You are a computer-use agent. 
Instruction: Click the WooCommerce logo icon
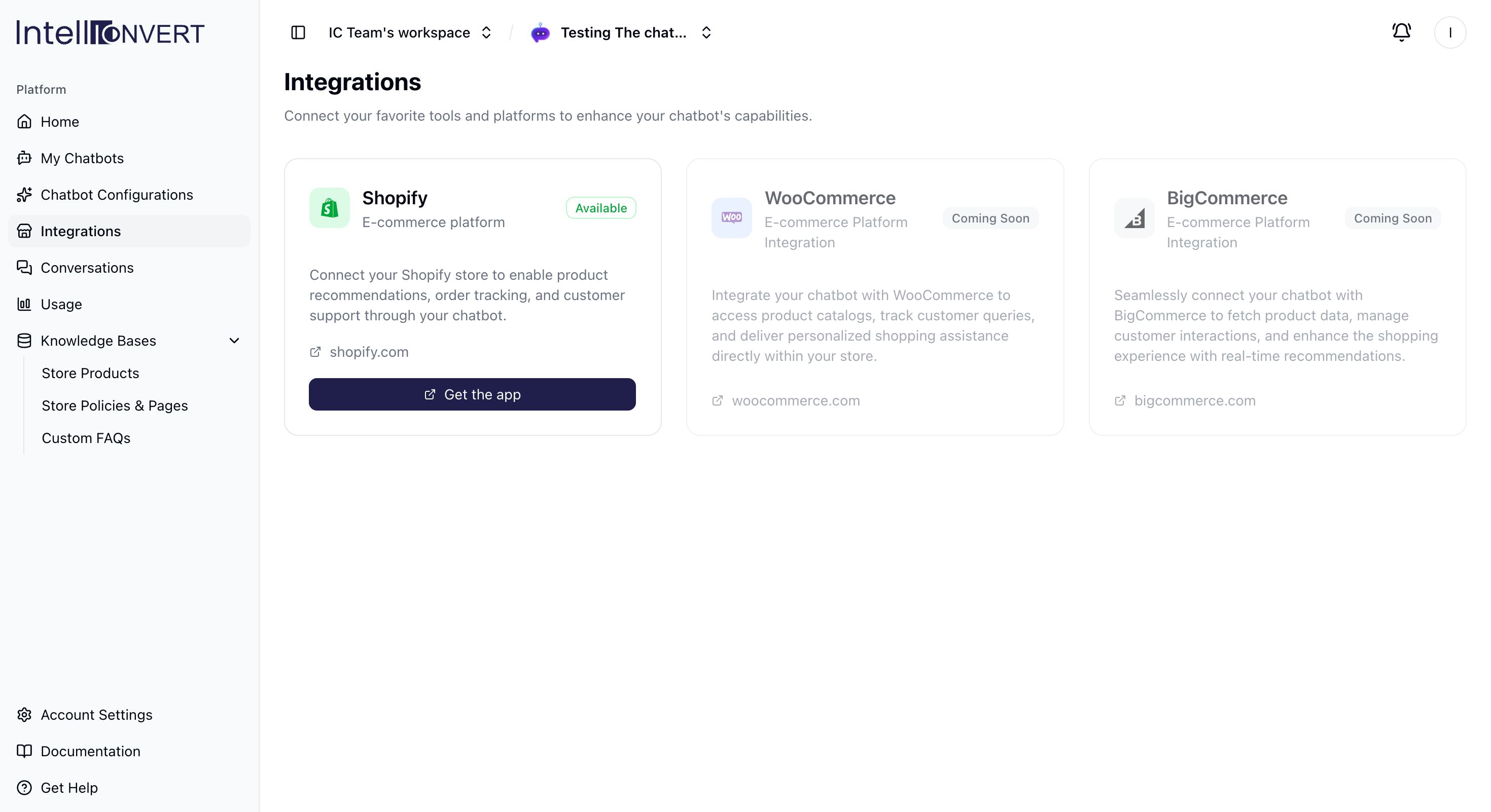click(732, 217)
